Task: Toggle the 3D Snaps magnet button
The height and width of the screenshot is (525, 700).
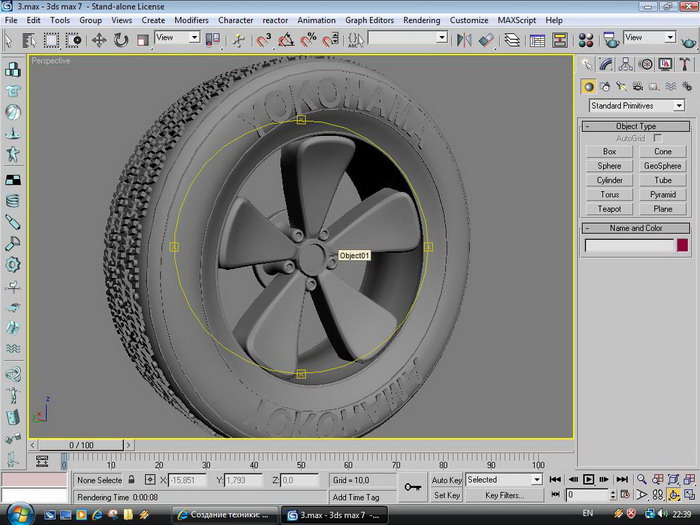Action: (x=264, y=40)
